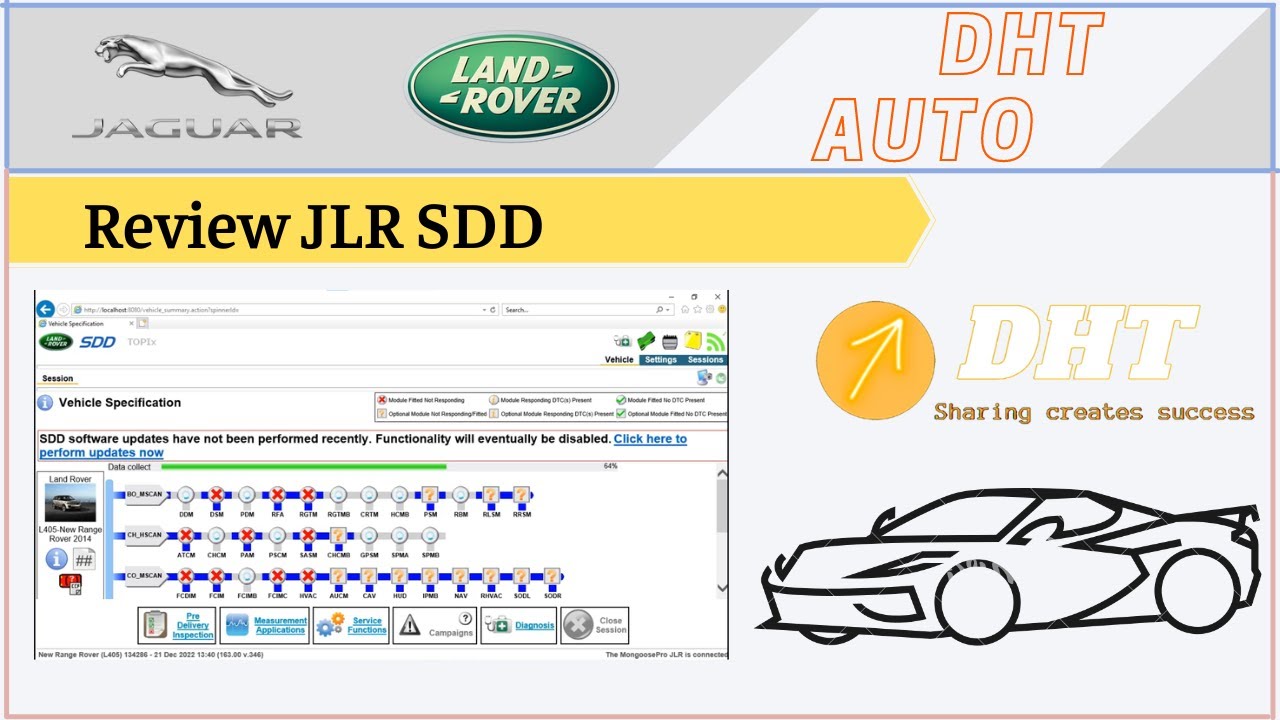Click the FCIMC module icon
The image size is (1280, 720).
[x=277, y=576]
